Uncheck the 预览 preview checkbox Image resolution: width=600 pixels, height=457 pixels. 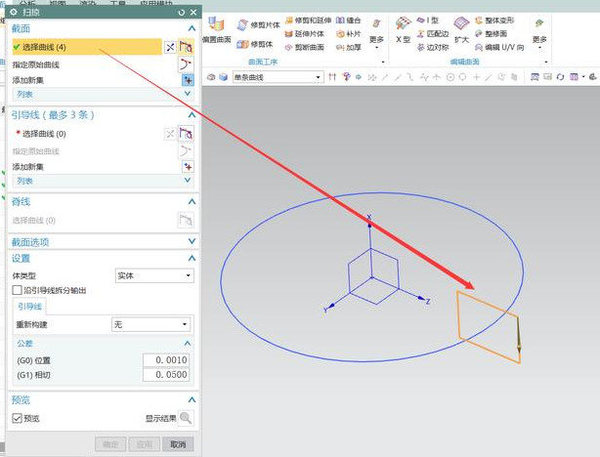click(17, 418)
